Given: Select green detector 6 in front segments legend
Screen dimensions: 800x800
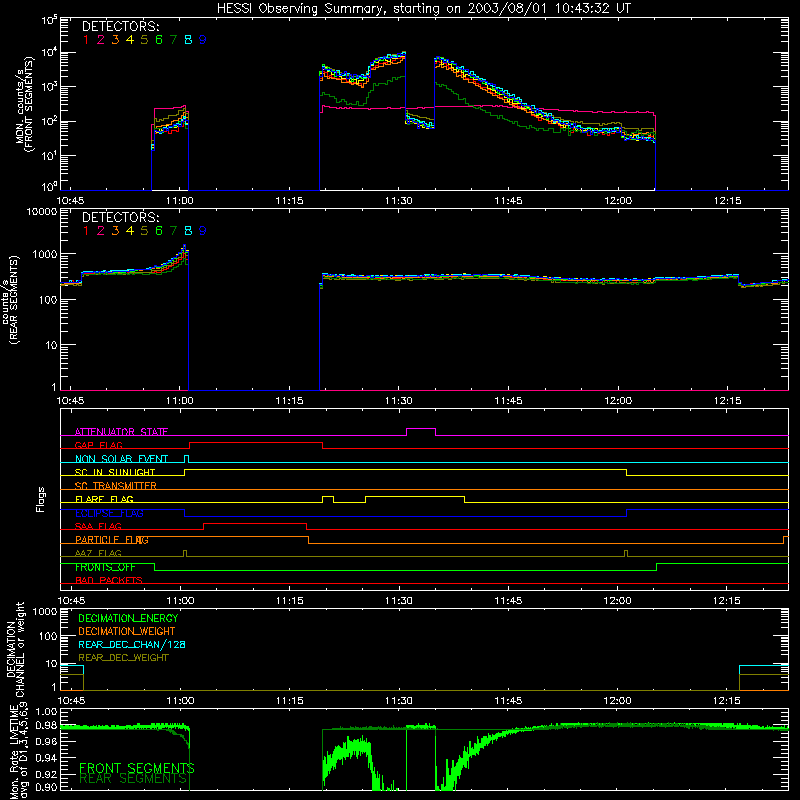Looking at the screenshot, I should click(x=159, y=40).
